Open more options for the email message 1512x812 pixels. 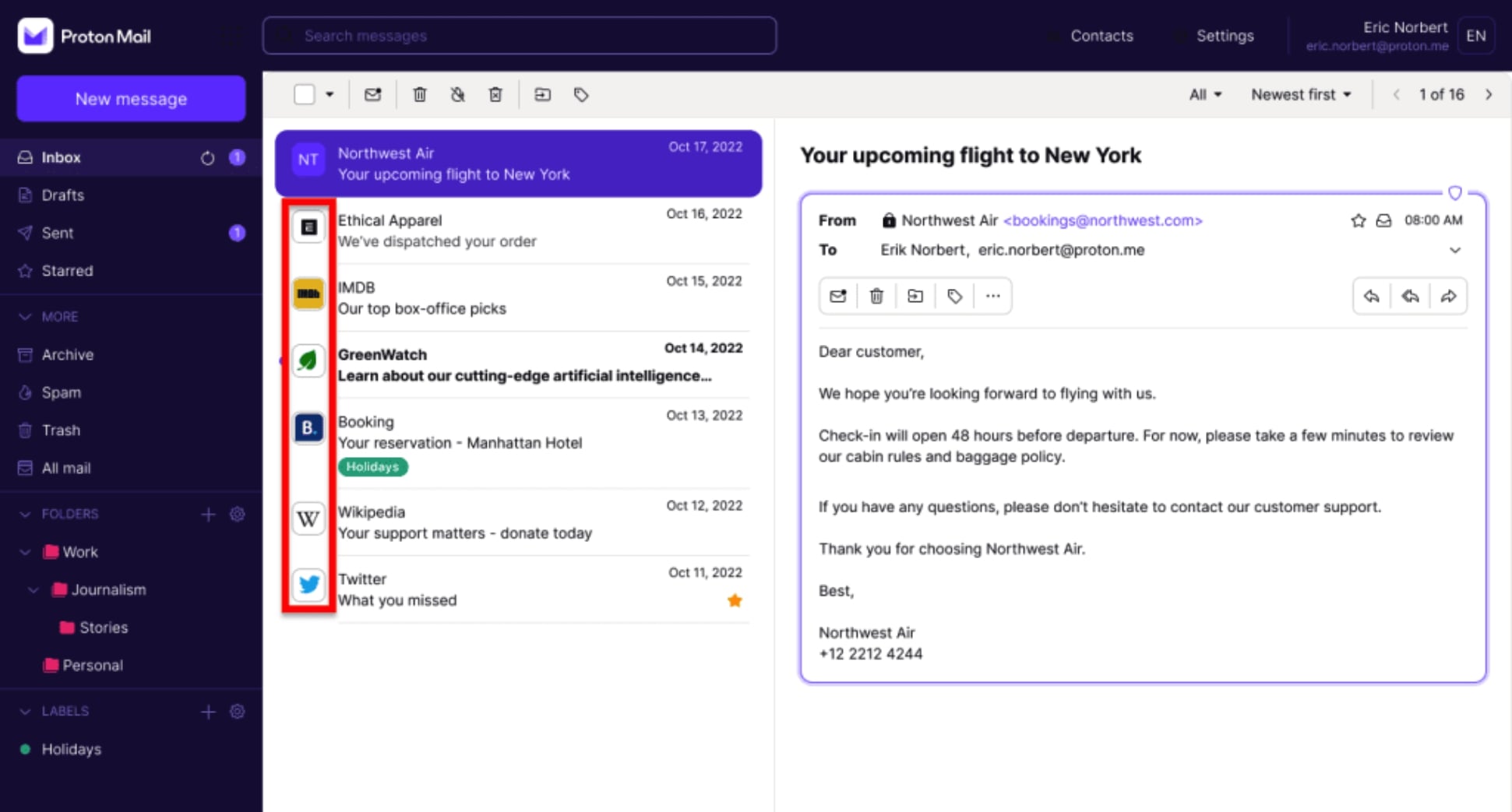(992, 296)
